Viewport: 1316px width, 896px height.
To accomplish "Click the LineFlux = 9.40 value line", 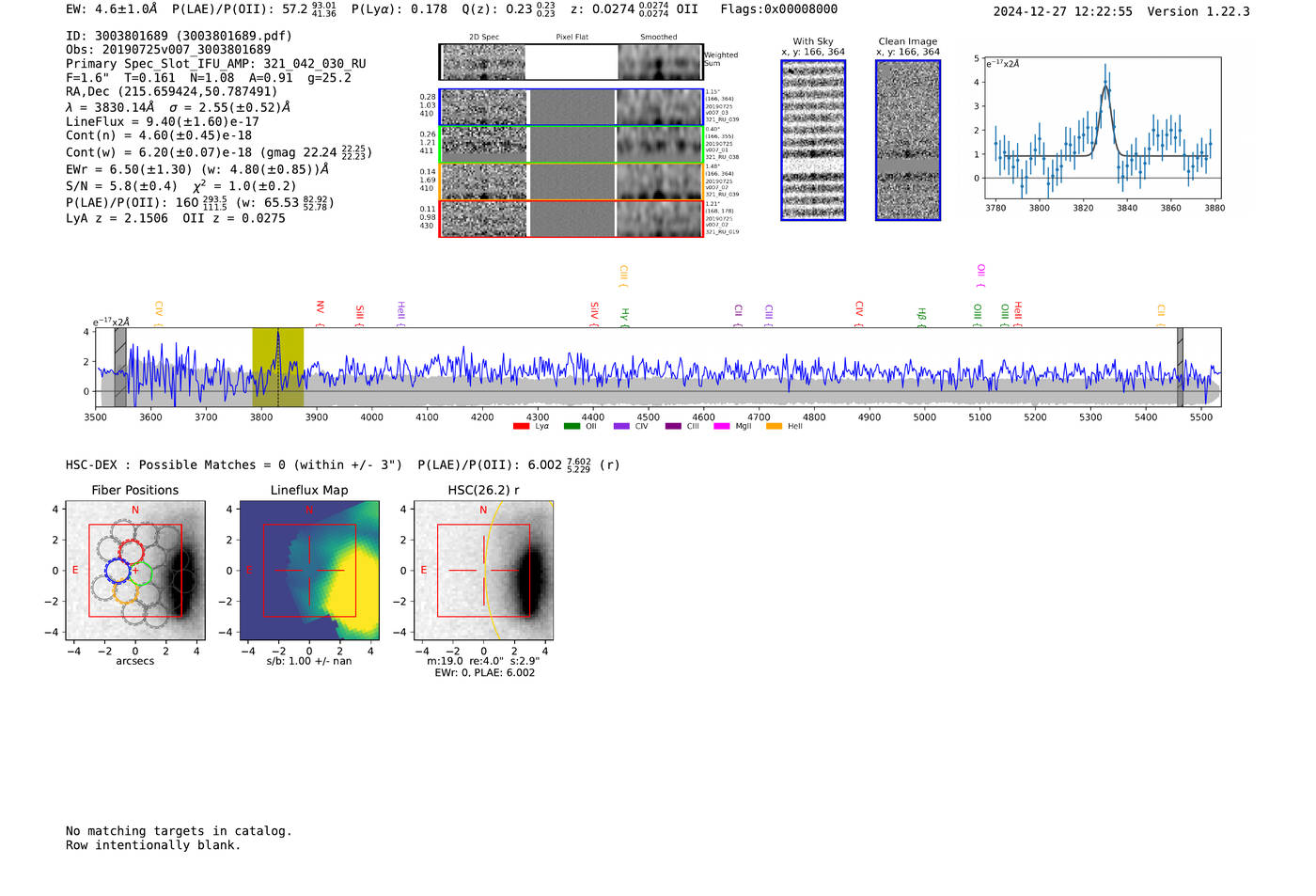I will pos(163,121).
